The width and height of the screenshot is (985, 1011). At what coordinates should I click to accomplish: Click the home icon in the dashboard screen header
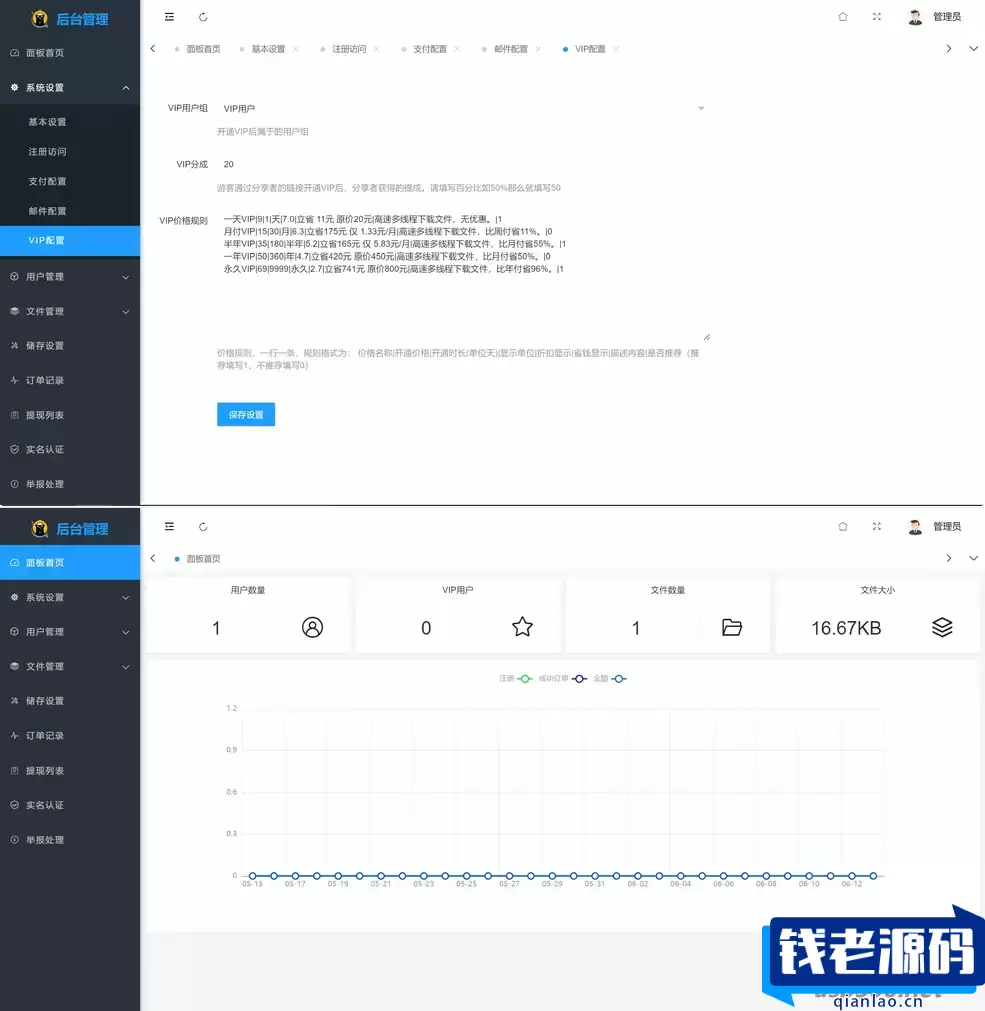point(843,527)
